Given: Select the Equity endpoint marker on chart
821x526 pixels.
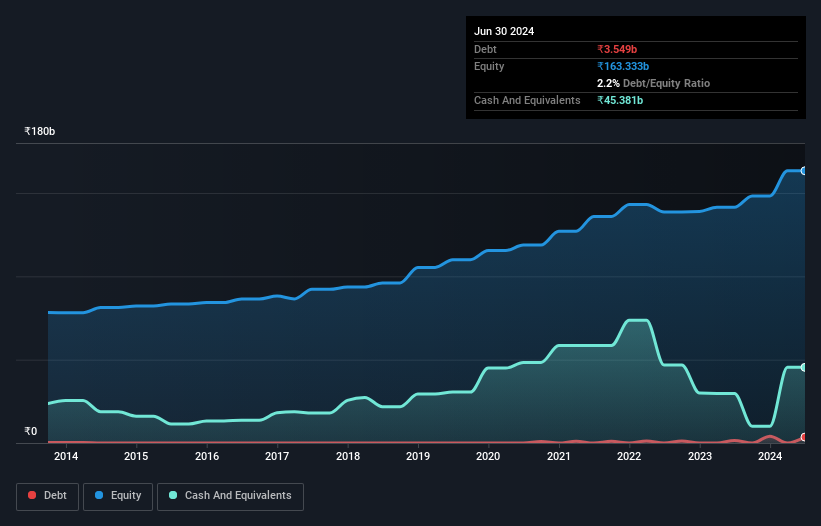Looking at the screenshot, I should click(804, 171).
